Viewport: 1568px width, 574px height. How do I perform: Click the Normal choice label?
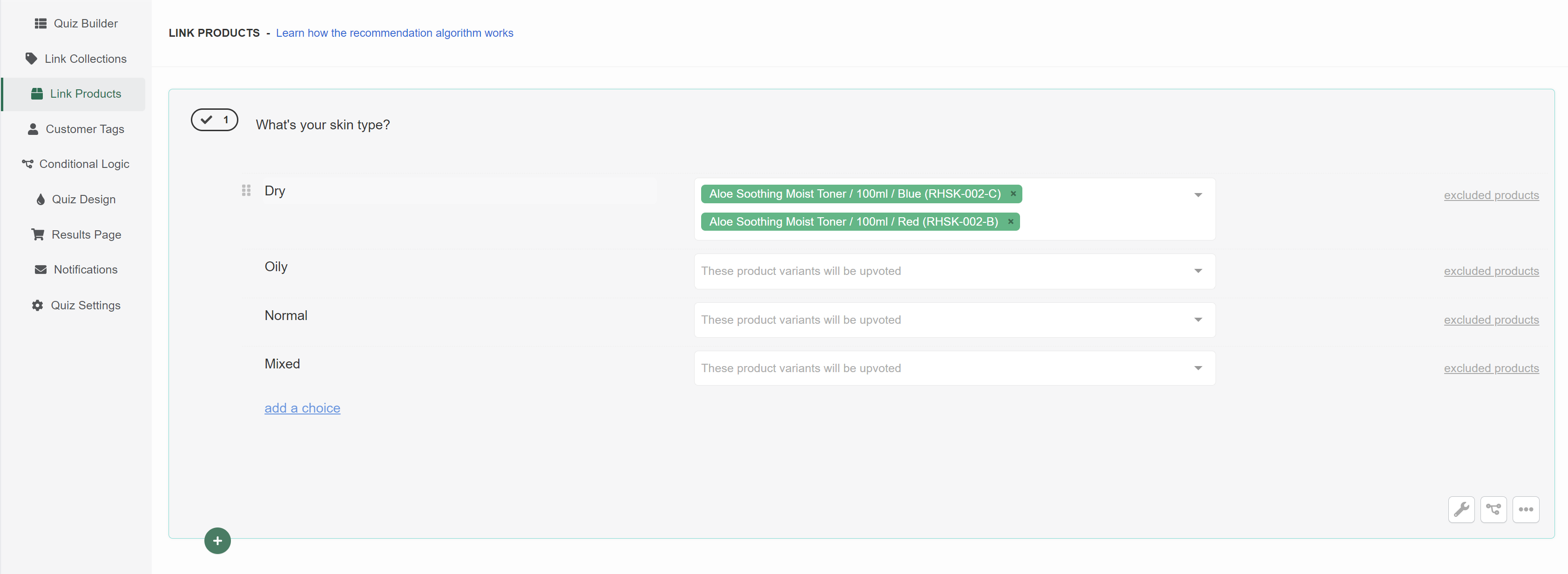coord(285,315)
